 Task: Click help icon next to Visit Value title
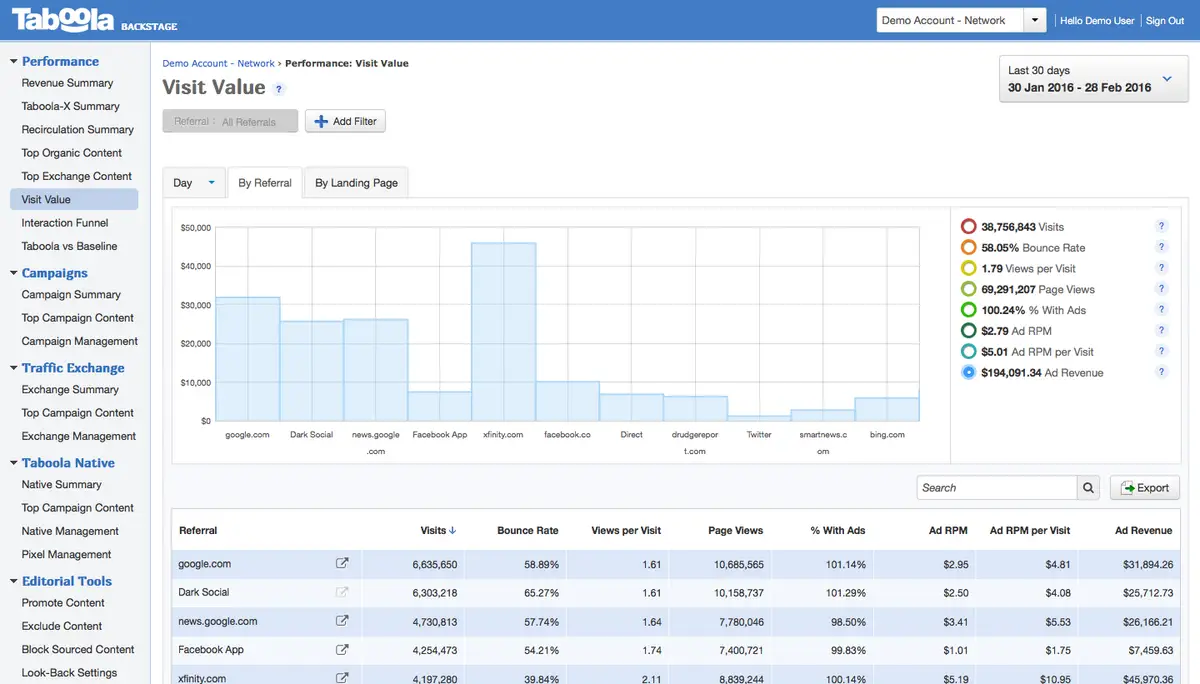tap(279, 89)
